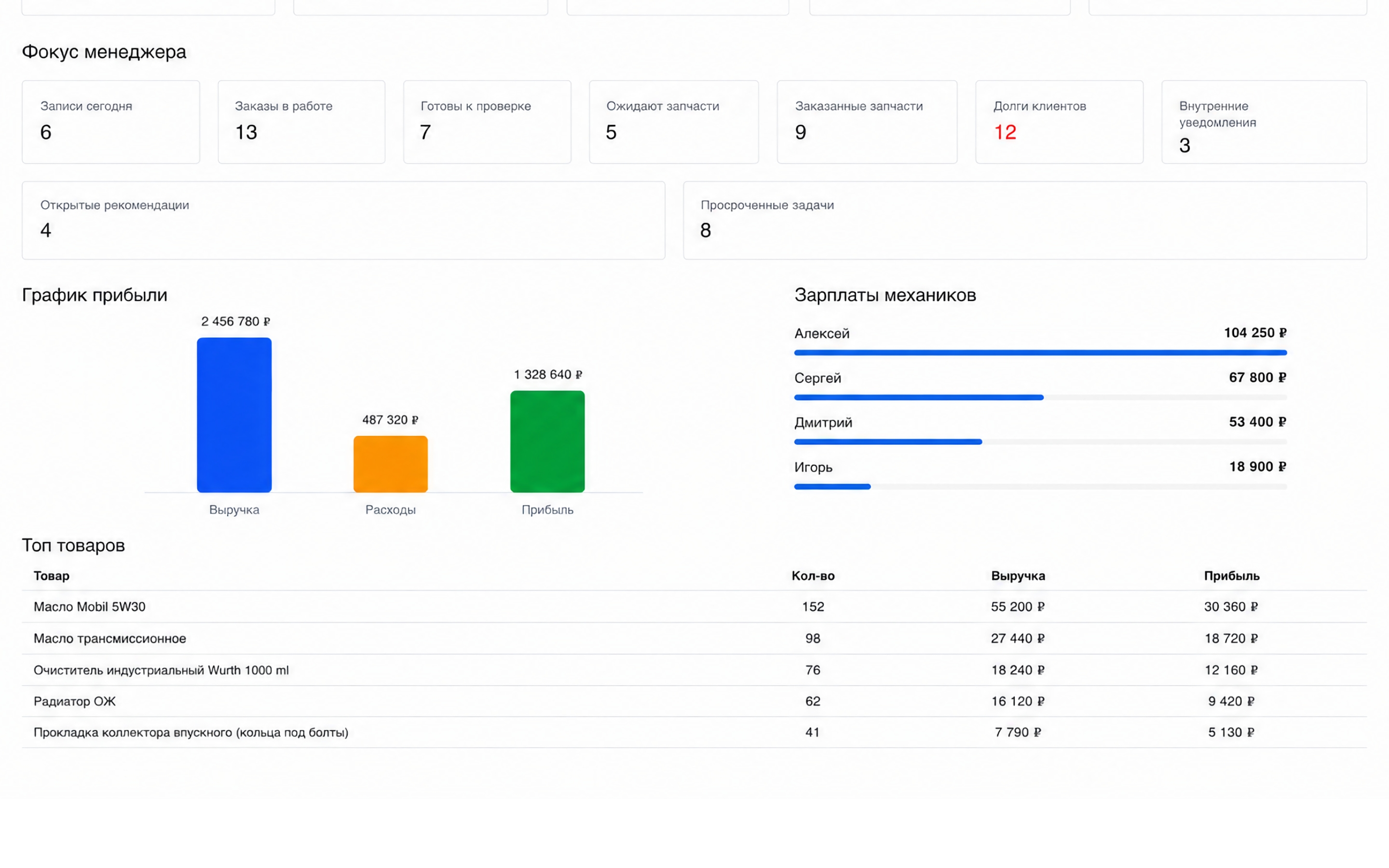Open the Записи сегодня card

111,122
